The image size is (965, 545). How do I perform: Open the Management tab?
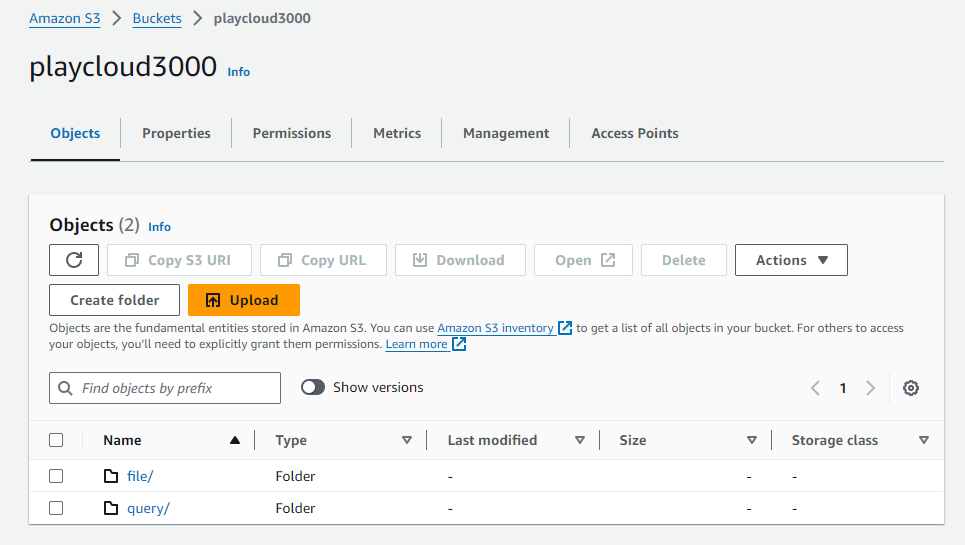506,133
